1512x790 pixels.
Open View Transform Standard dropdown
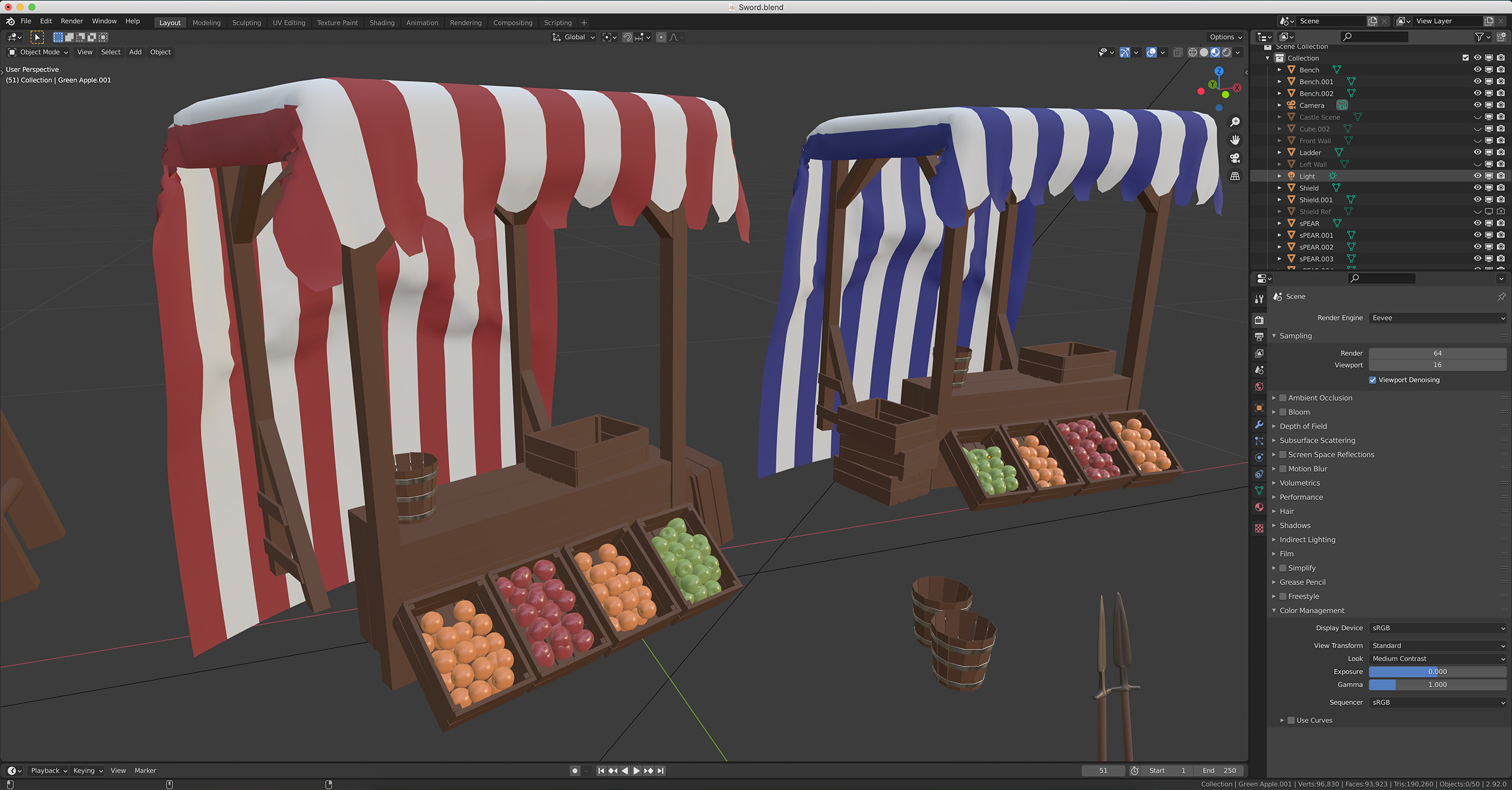pyautogui.click(x=1438, y=646)
